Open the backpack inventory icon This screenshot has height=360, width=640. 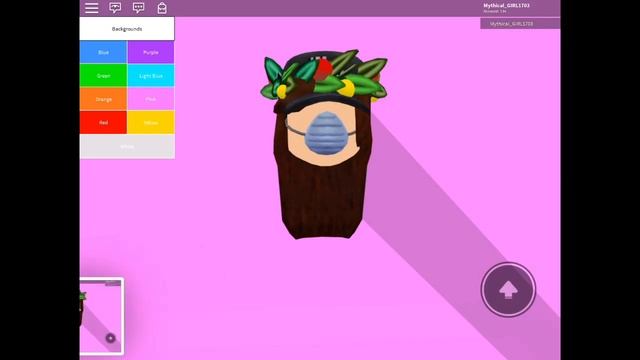point(162,8)
